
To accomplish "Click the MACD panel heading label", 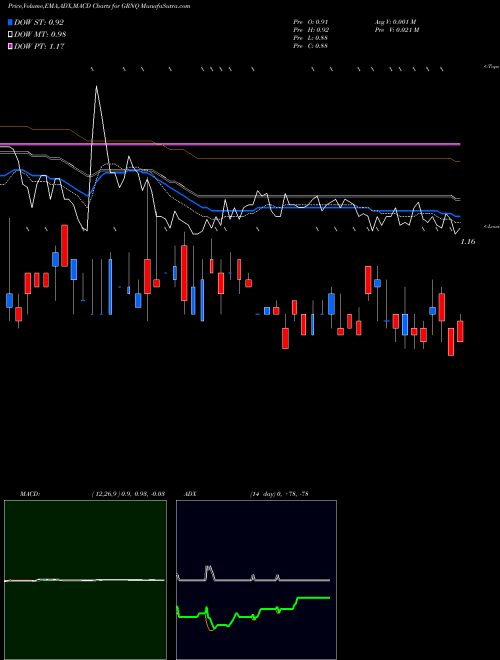I will click(x=30, y=494).
